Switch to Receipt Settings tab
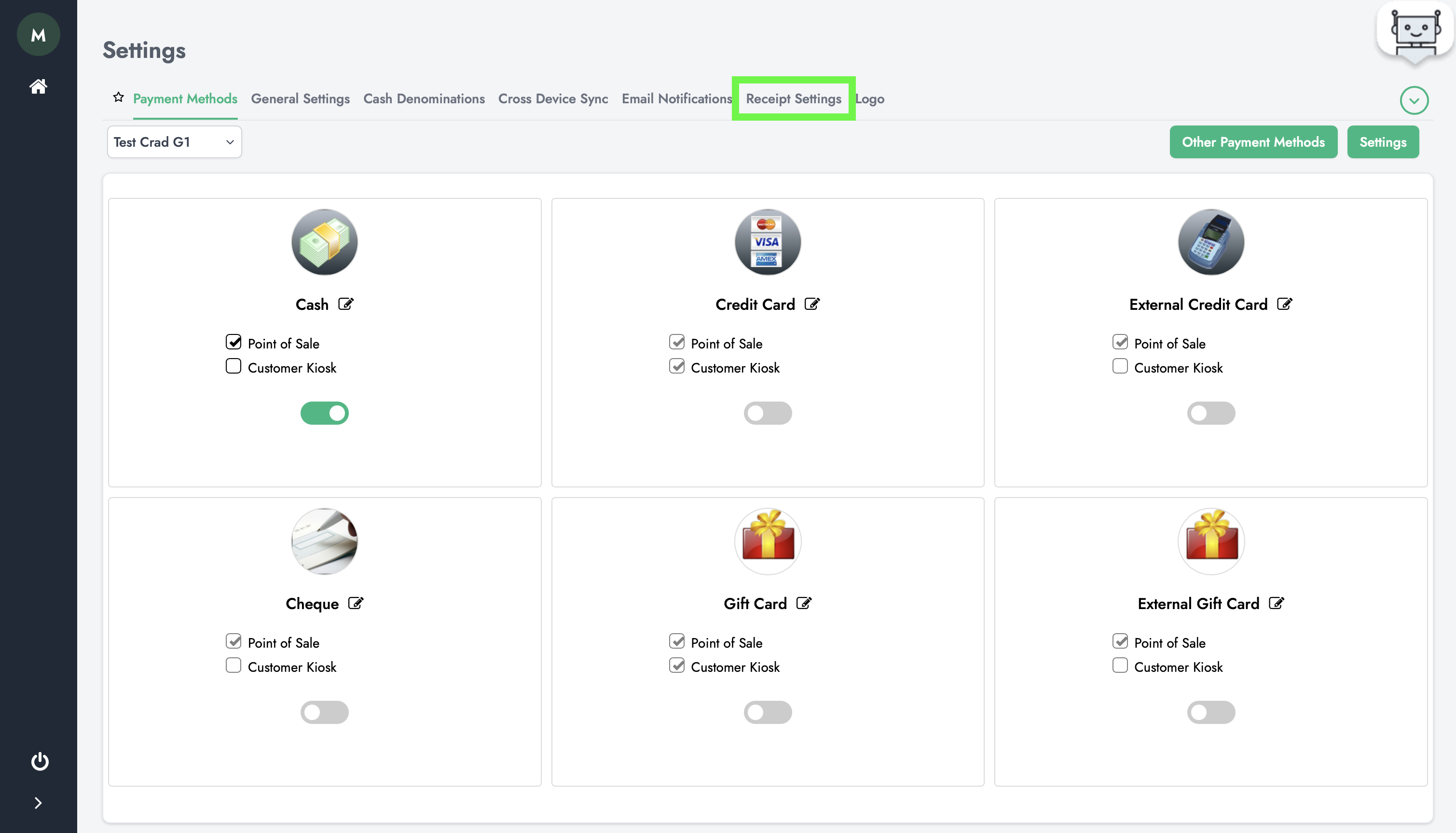 (794, 99)
